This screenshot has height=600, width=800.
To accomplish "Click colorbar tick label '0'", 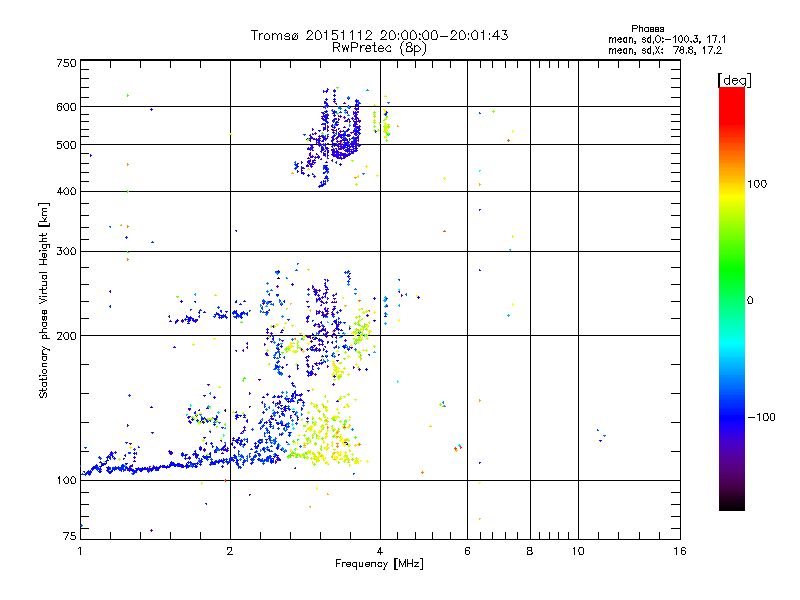I will 750,301.
